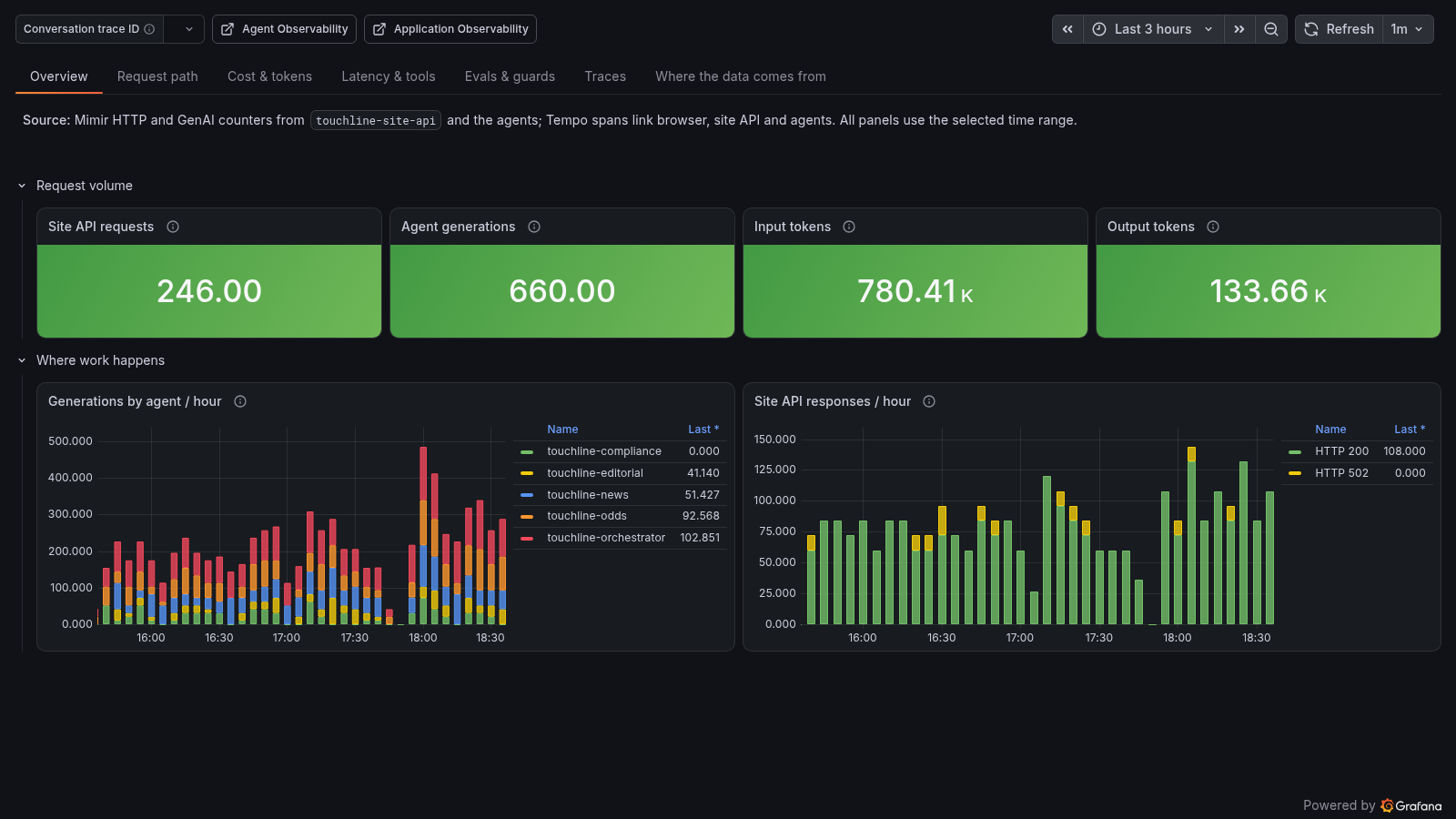
Task: Click 108.000 value for HTTP 200
Action: pyautogui.click(x=1404, y=451)
